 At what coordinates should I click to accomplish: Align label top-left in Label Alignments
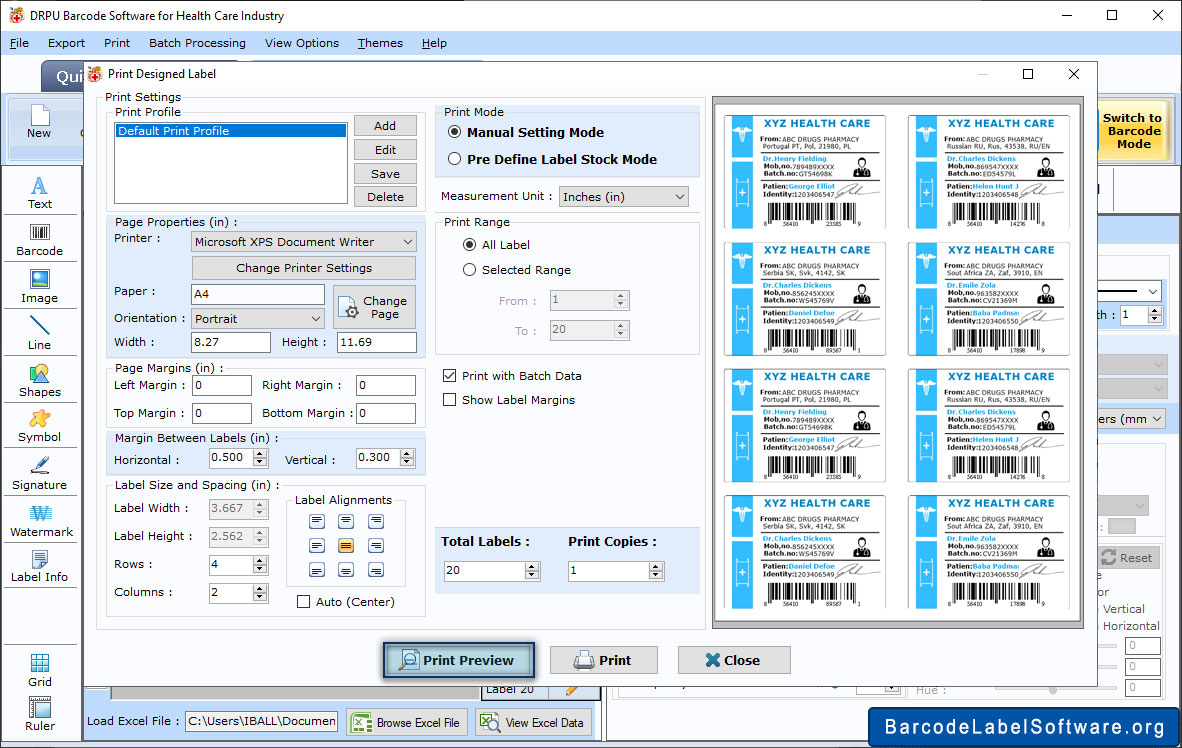tap(317, 521)
